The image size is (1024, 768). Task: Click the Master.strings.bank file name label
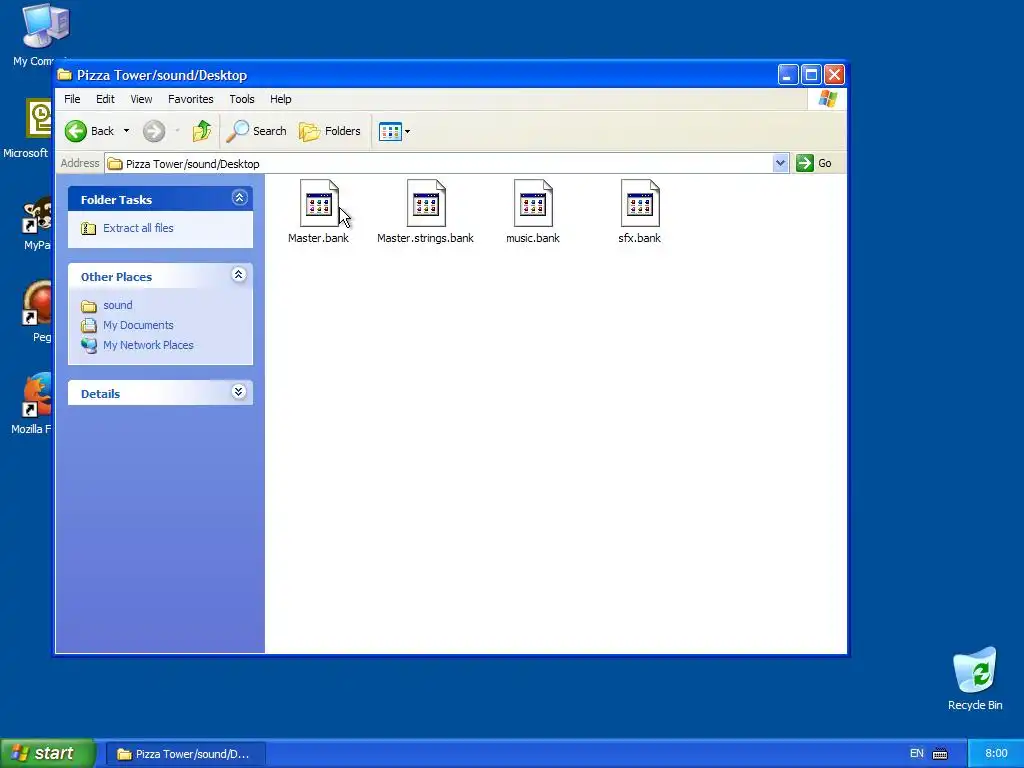tap(426, 238)
